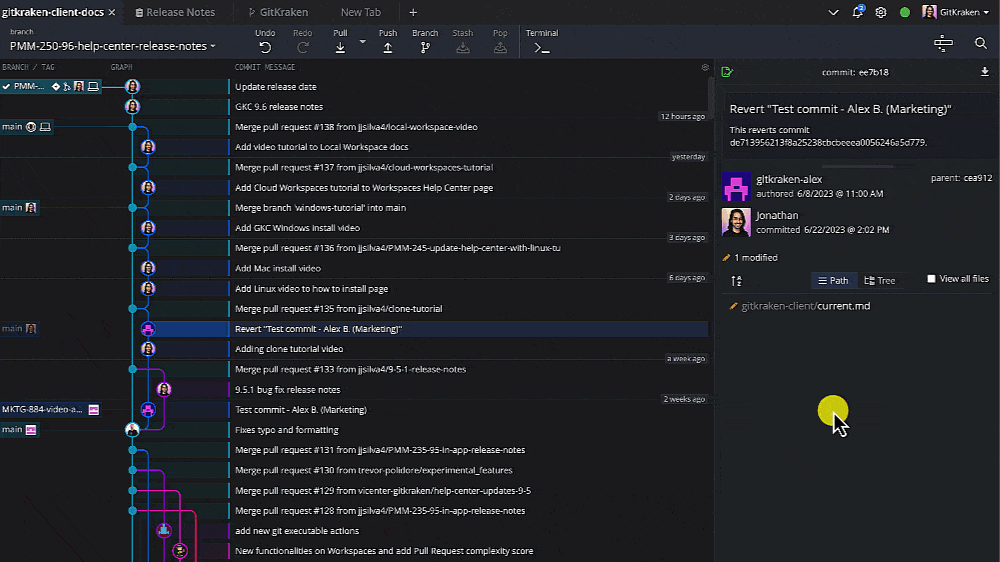The width and height of the screenshot is (1000, 562).
Task: Click main label on windows-tutorial merge row
Action: coord(19,207)
